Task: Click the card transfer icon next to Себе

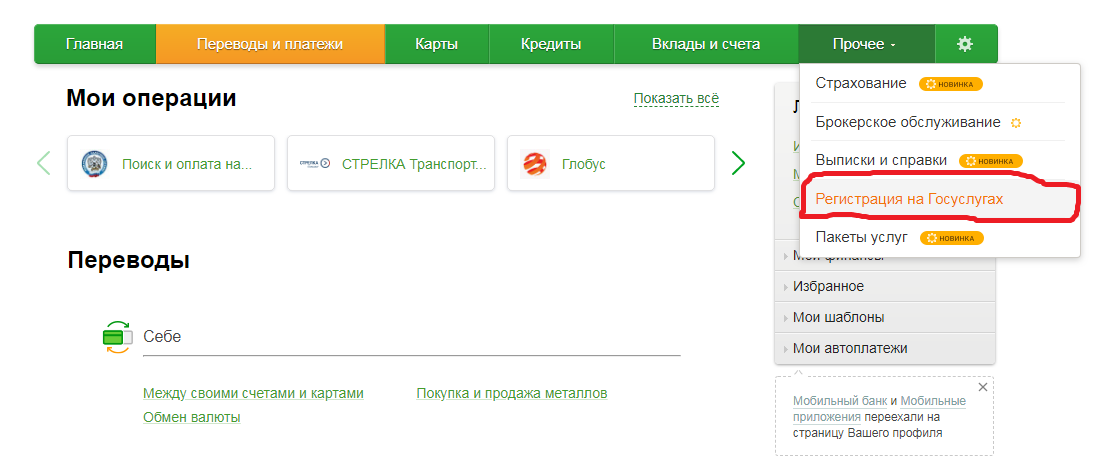Action: (x=117, y=337)
